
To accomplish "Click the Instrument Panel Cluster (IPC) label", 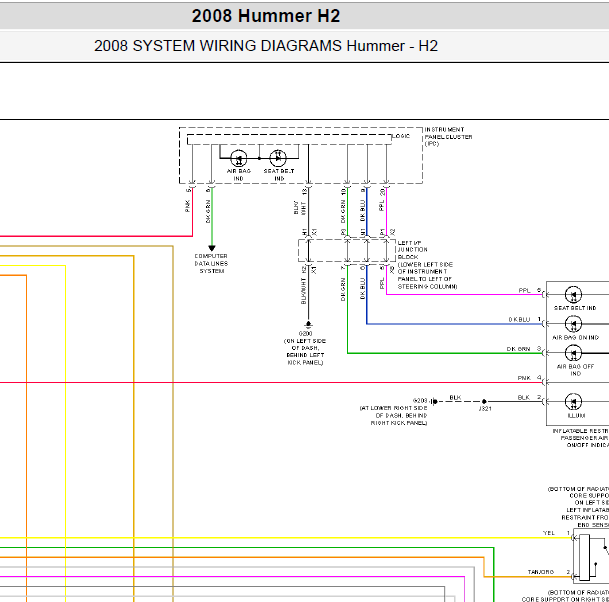I will pyautogui.click(x=447, y=136).
